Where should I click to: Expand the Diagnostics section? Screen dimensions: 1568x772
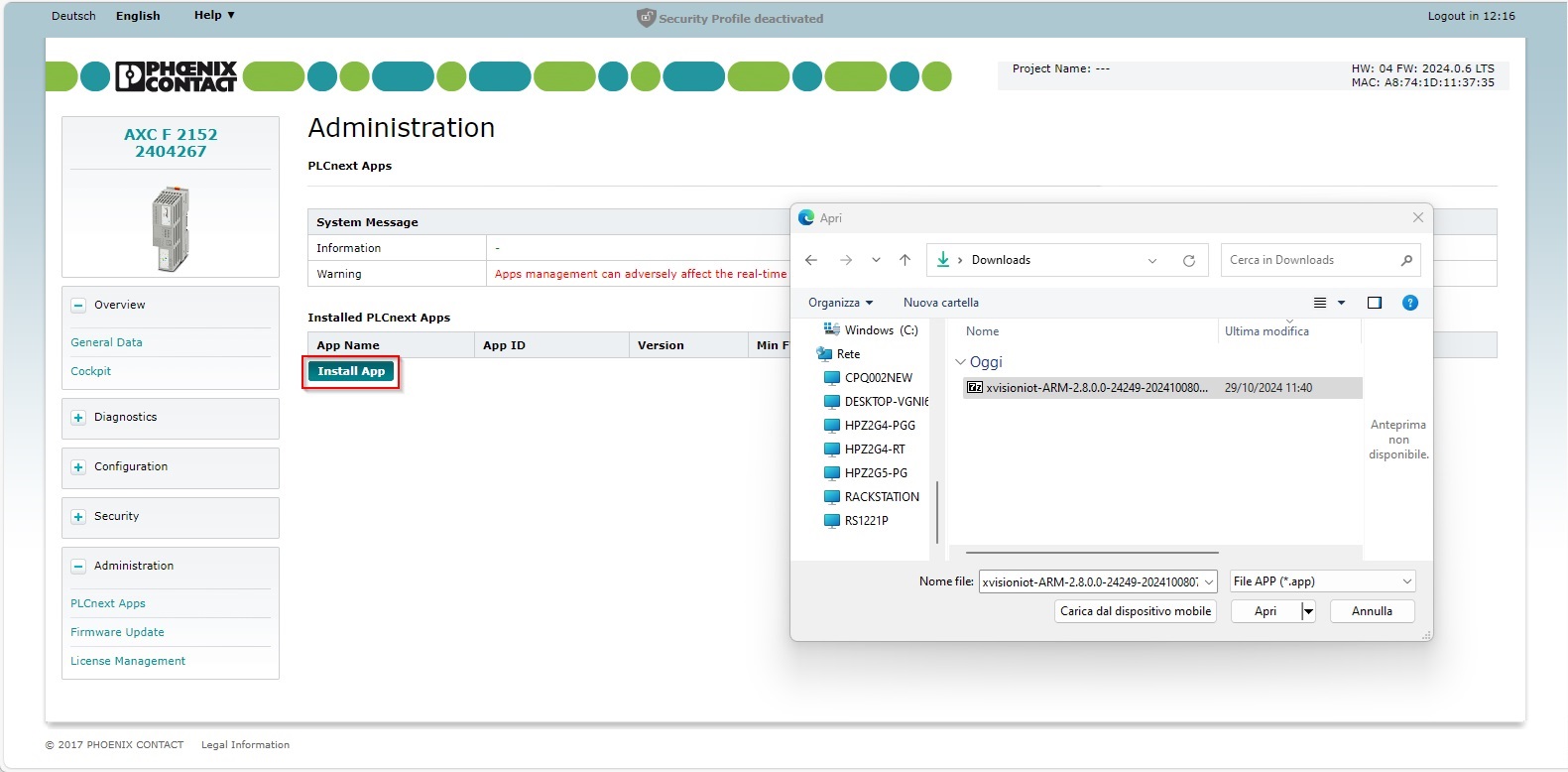tap(78, 418)
